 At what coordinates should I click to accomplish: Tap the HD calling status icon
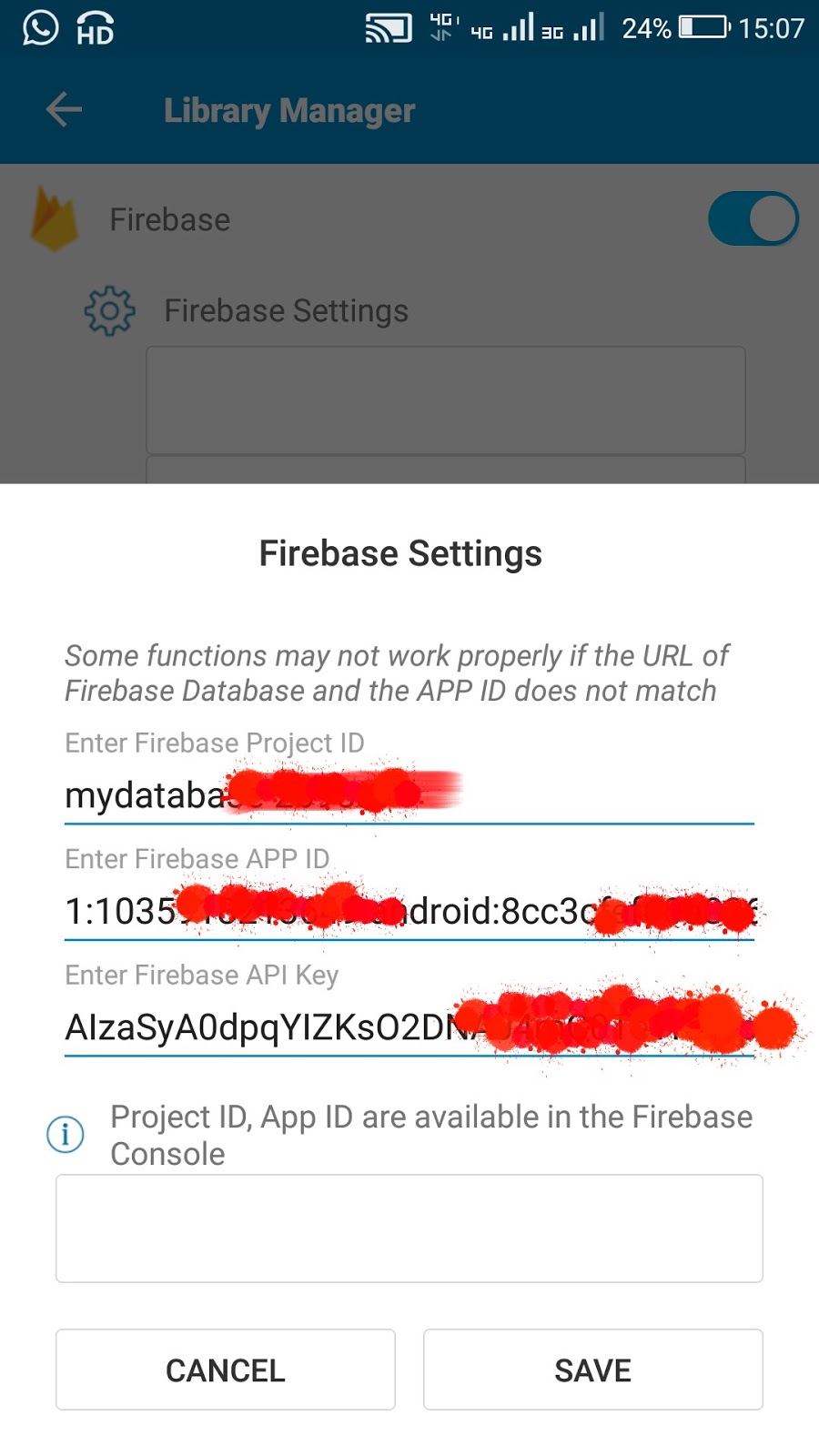96,29
